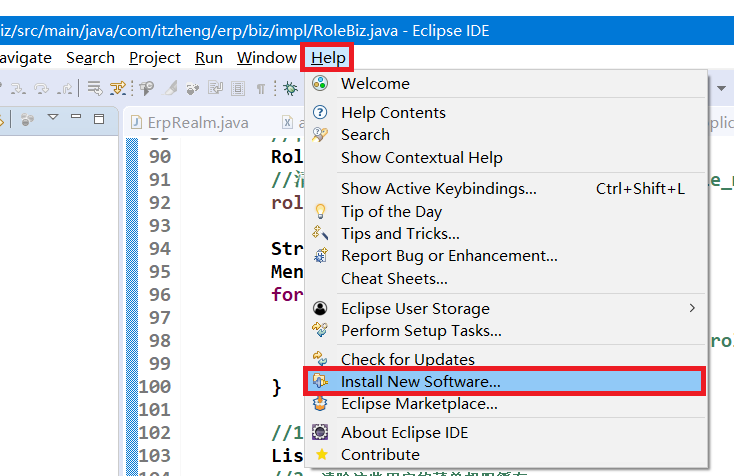The width and height of the screenshot is (734, 476).
Task: Click the Welcome globe icon
Action: (x=320, y=83)
